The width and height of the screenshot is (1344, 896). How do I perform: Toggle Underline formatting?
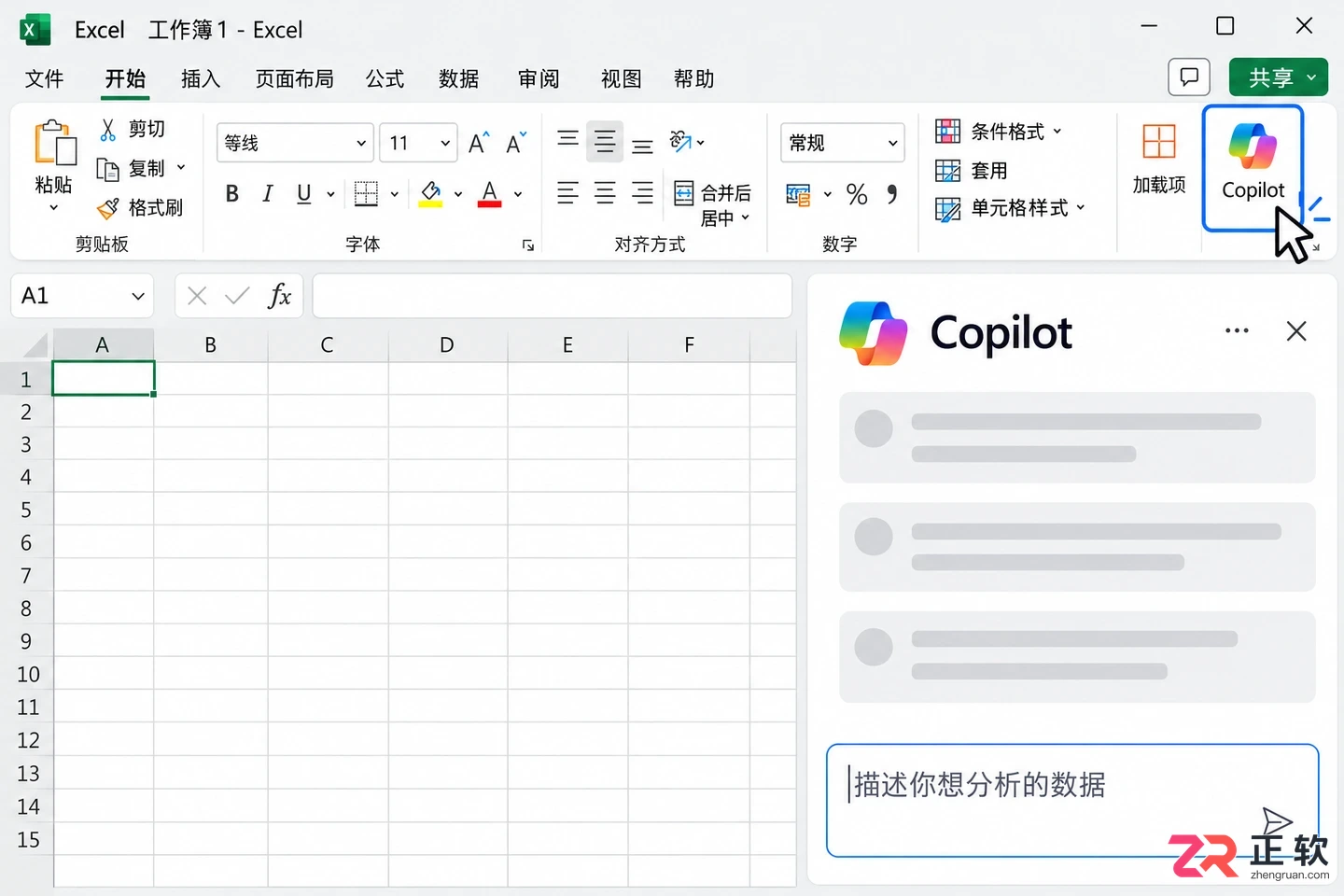pyautogui.click(x=303, y=193)
